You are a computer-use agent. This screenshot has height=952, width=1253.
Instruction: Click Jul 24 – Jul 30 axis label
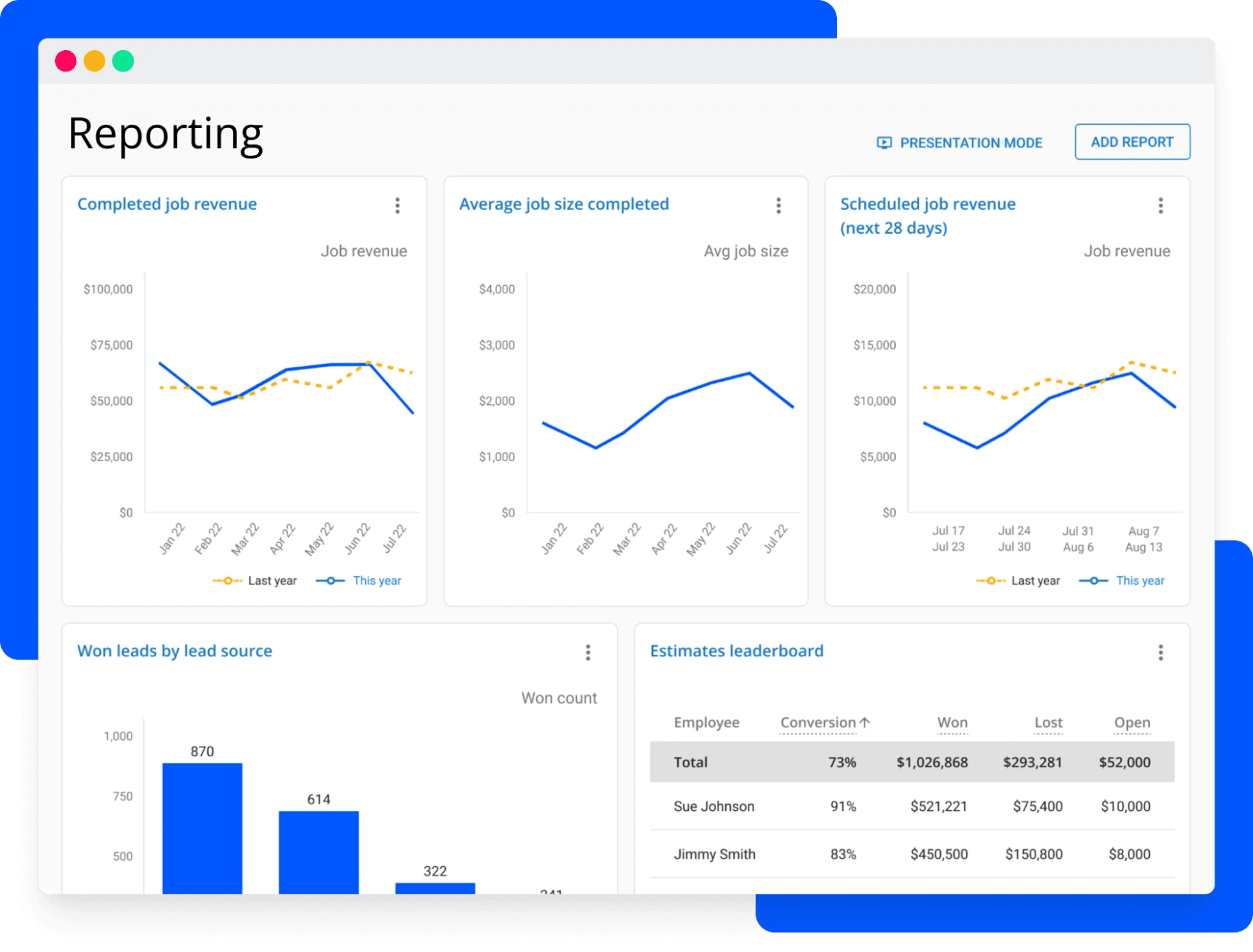pos(1014,539)
